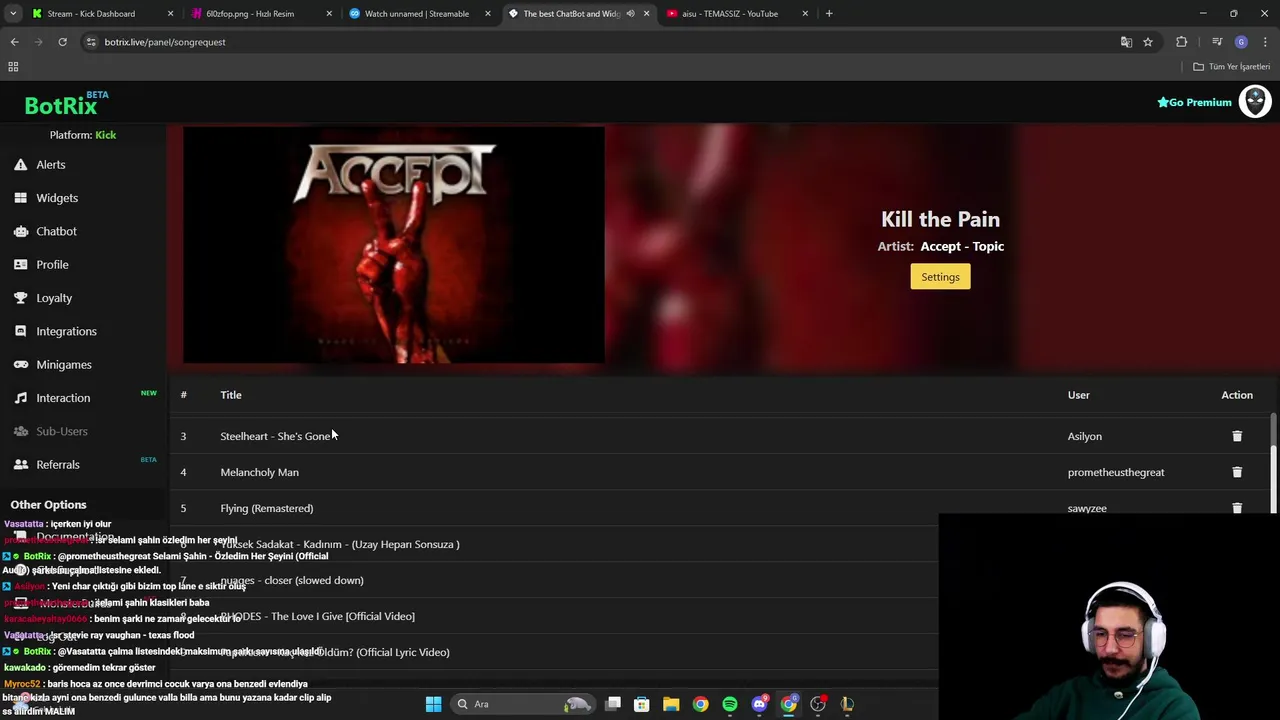Click the user name Asilyon
1280x720 pixels.
point(1084,436)
